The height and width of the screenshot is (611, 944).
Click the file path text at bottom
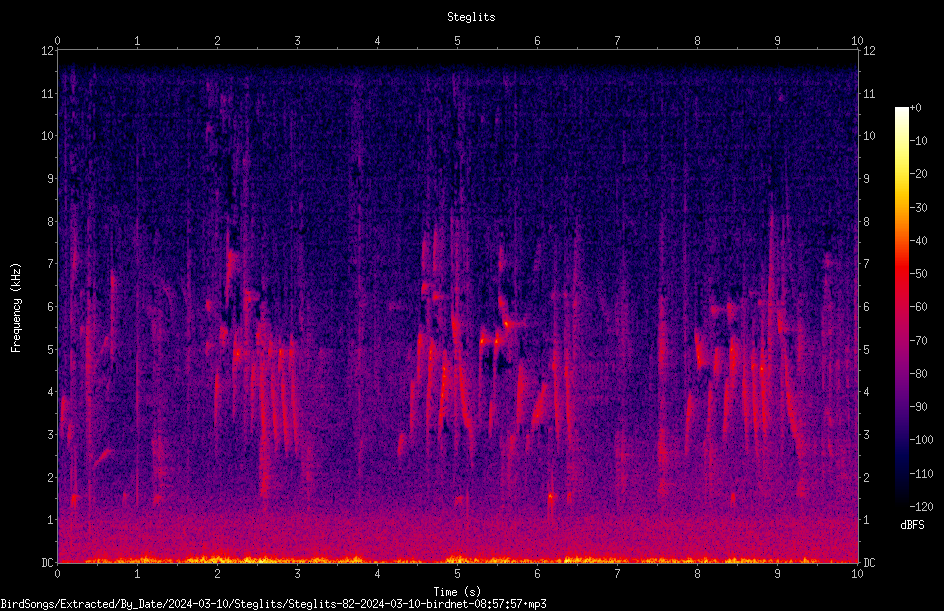273,604
